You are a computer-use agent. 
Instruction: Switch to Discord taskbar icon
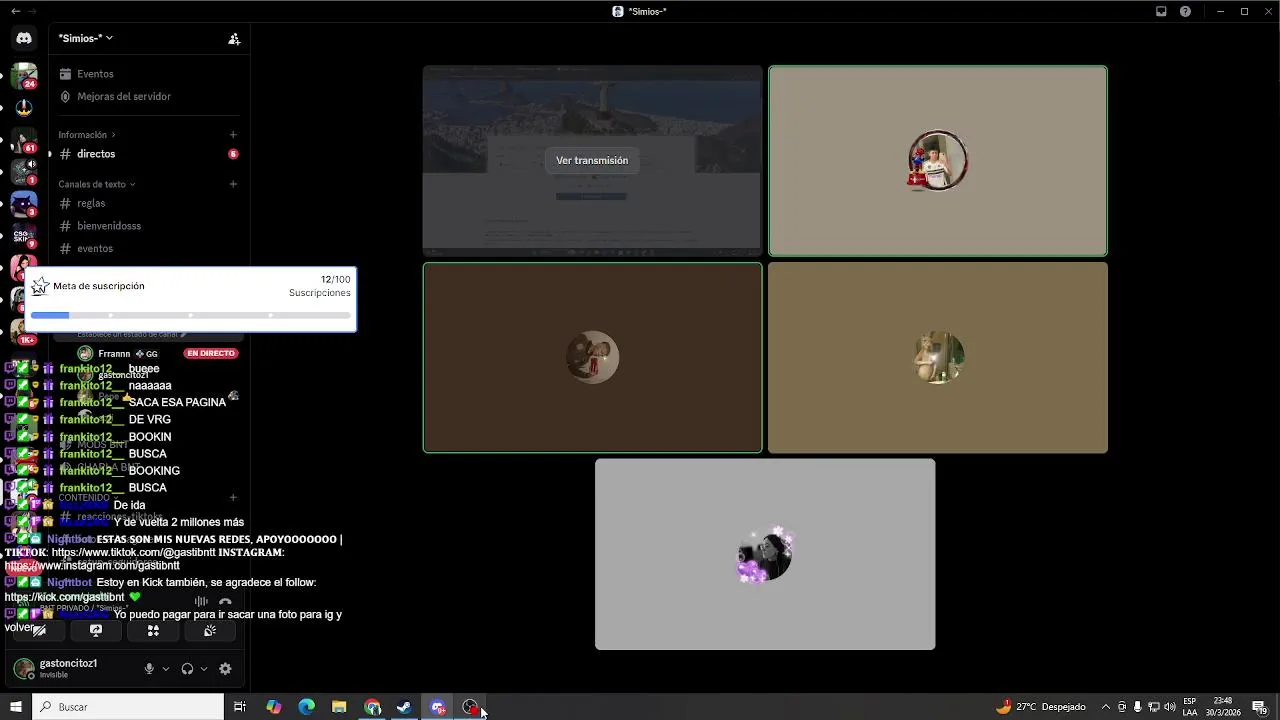(x=438, y=707)
